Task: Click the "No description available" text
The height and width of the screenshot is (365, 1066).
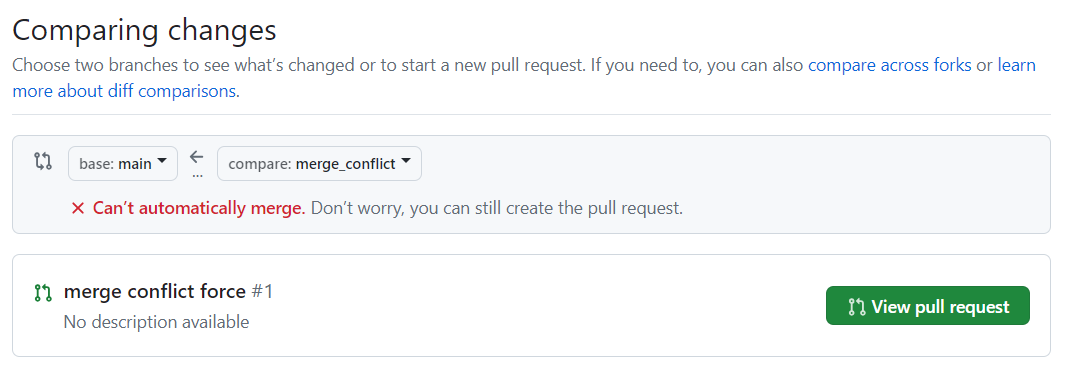Action: [x=156, y=321]
